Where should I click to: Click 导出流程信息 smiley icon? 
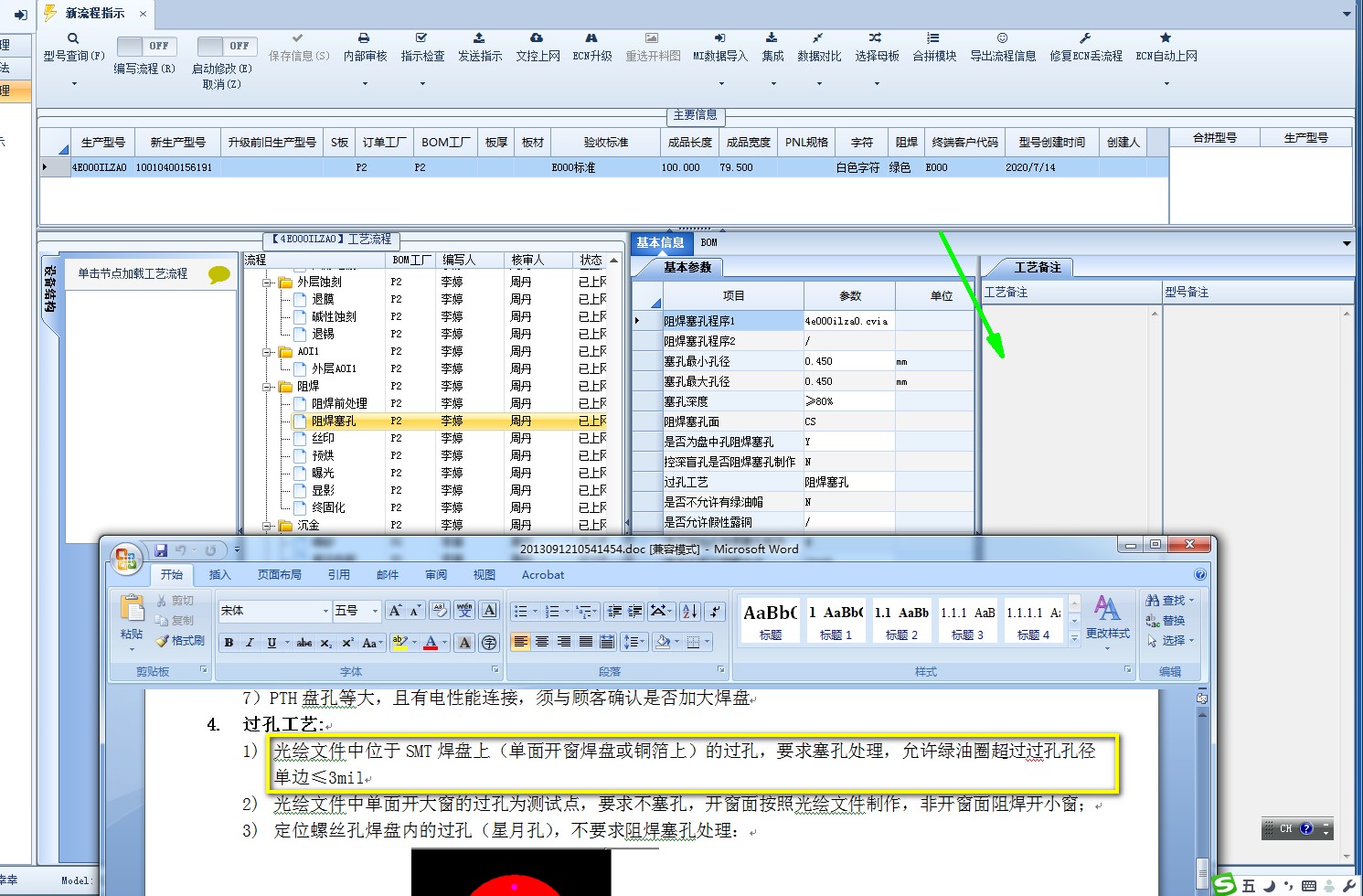click(x=1003, y=38)
